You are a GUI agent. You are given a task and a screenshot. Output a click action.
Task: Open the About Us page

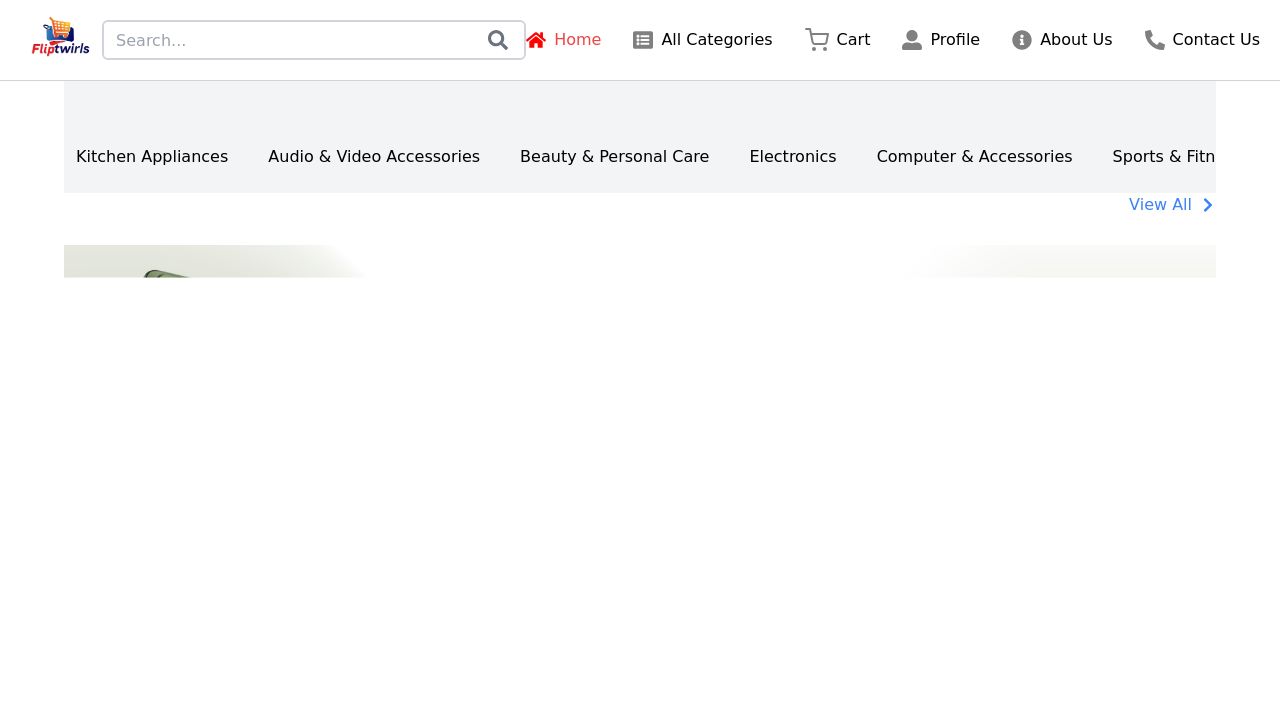click(x=1062, y=40)
